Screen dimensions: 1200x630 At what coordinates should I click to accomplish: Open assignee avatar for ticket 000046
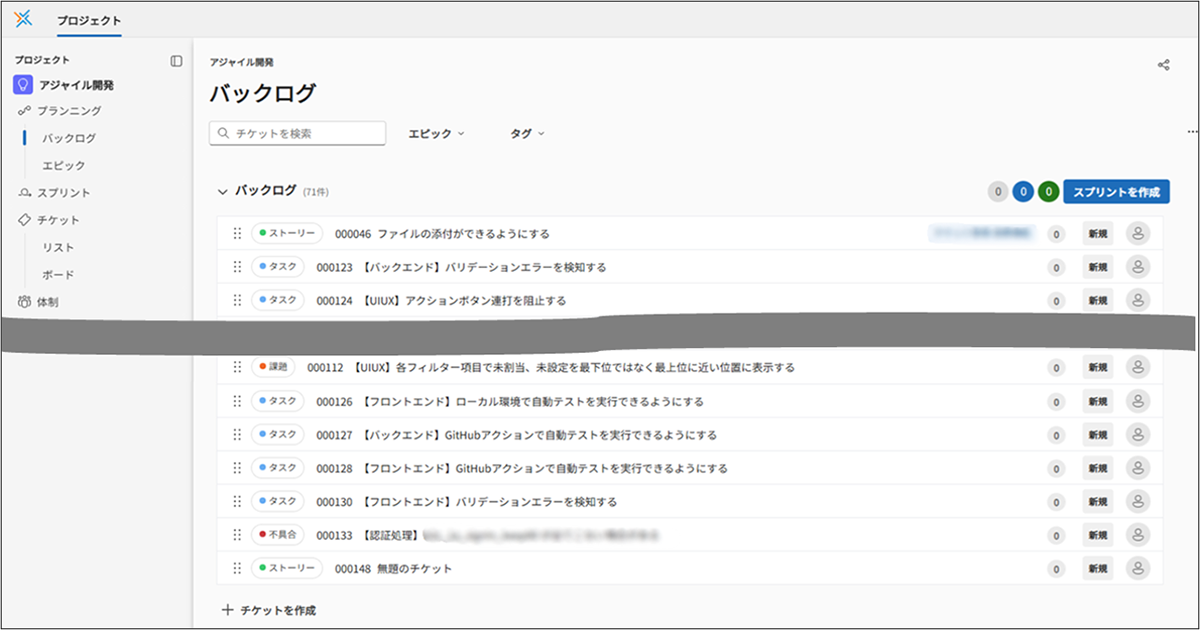pos(1137,234)
